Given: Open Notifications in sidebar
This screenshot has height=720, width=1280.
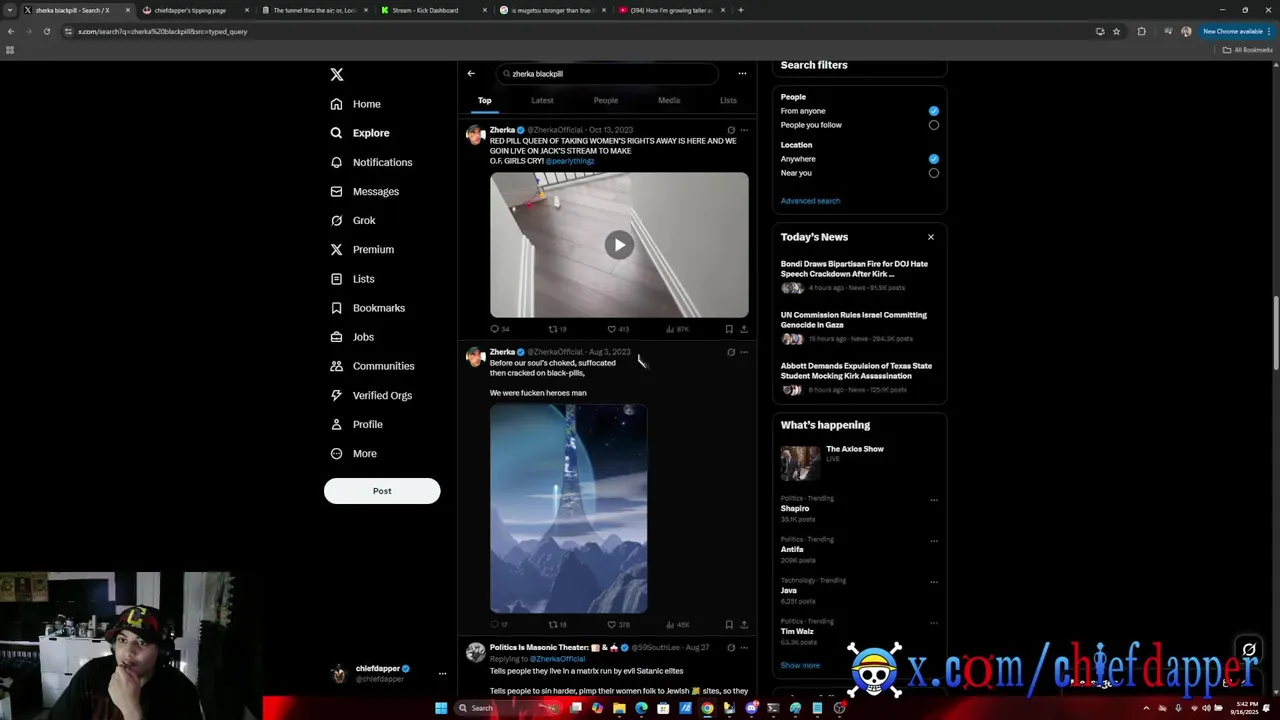Looking at the screenshot, I should [371, 162].
